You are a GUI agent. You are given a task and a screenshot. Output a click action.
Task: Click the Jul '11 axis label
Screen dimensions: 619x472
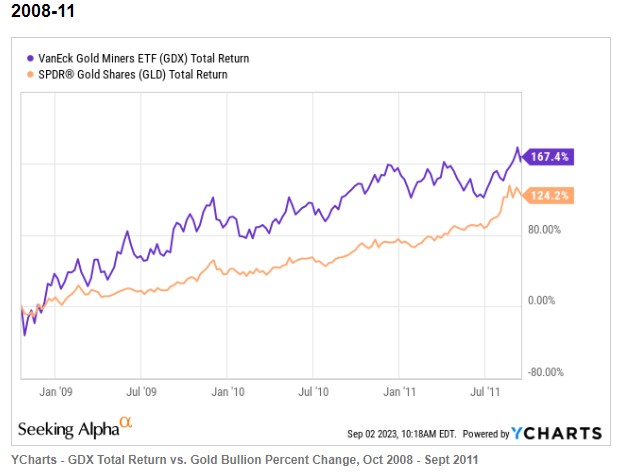tap(485, 392)
